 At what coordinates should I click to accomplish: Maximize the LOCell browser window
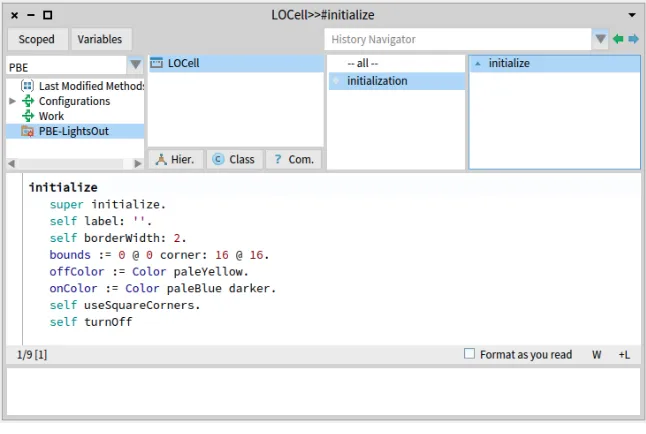[48, 15]
